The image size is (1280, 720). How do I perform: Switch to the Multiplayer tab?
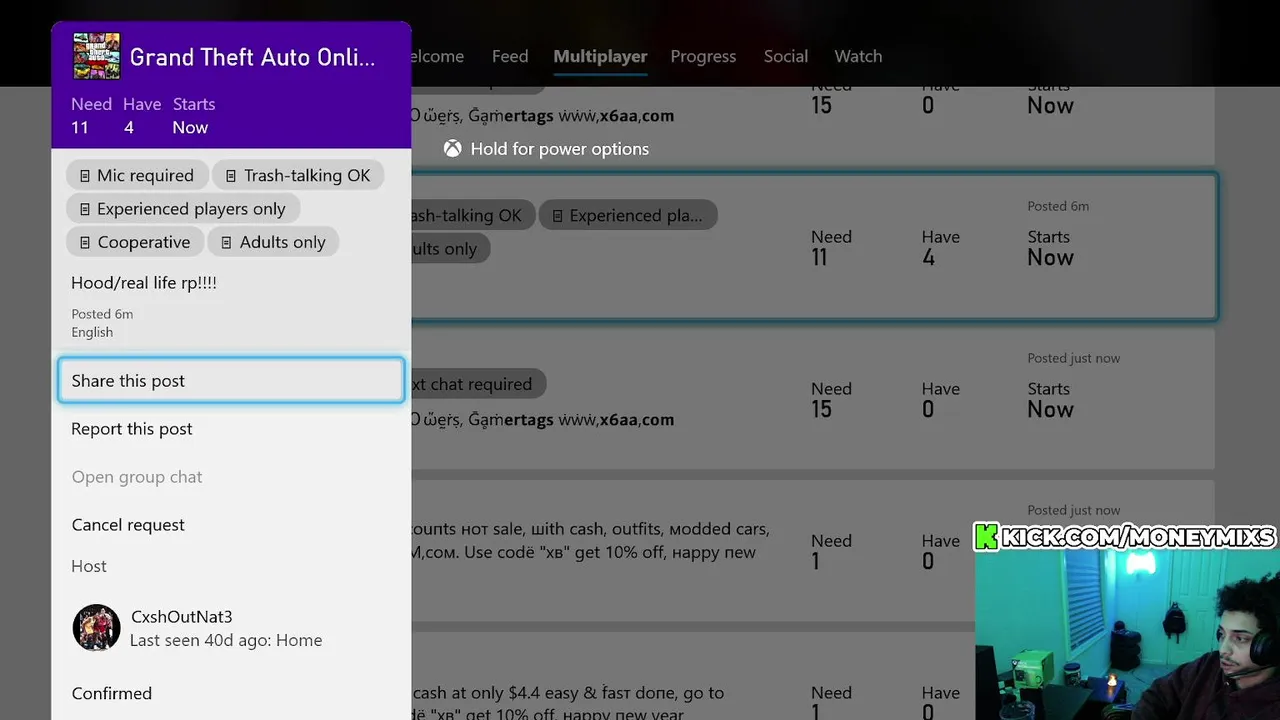[x=600, y=56]
